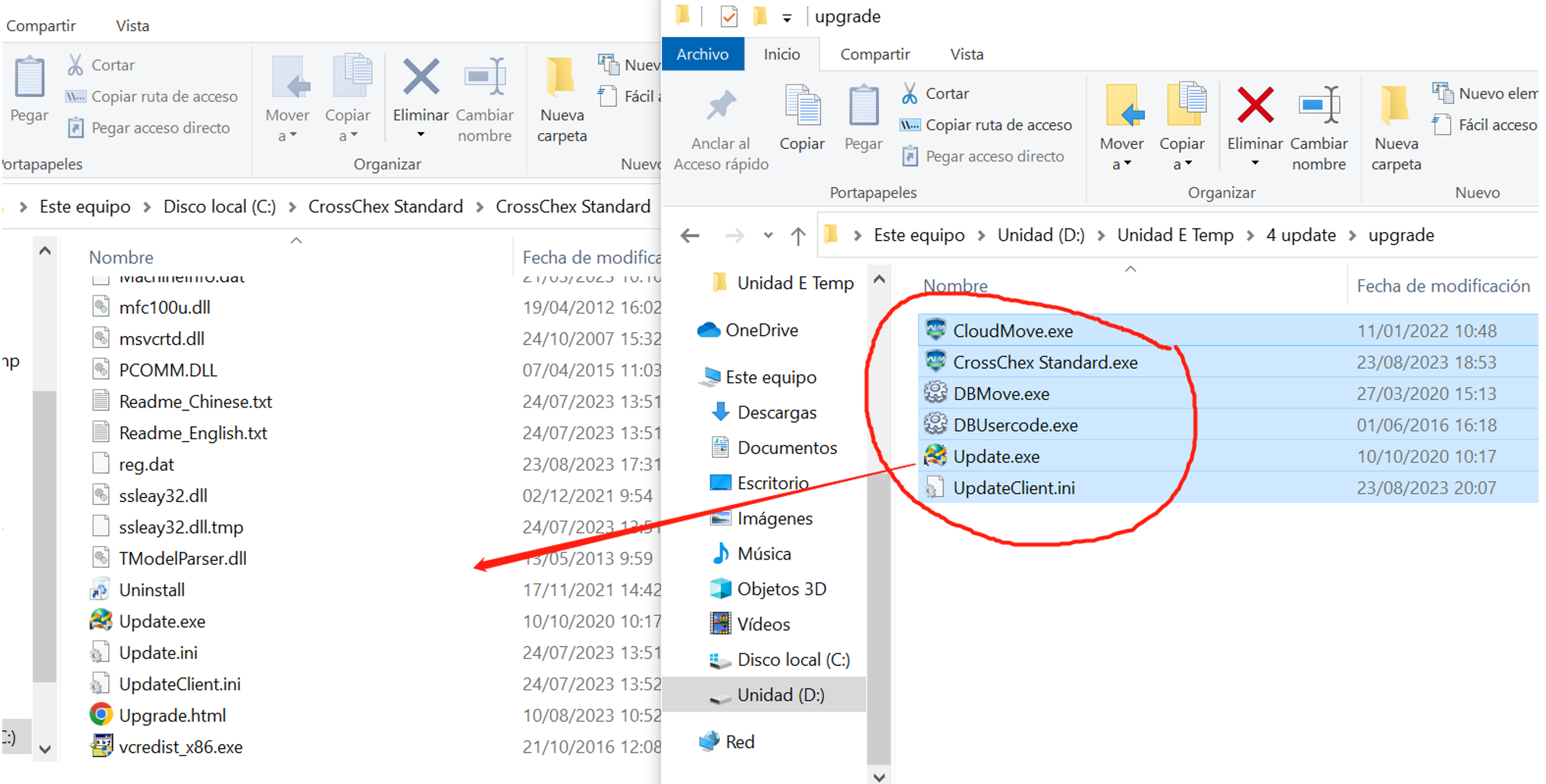
Task: Toggle properties checkmark in quick access toolbar
Action: (x=729, y=16)
